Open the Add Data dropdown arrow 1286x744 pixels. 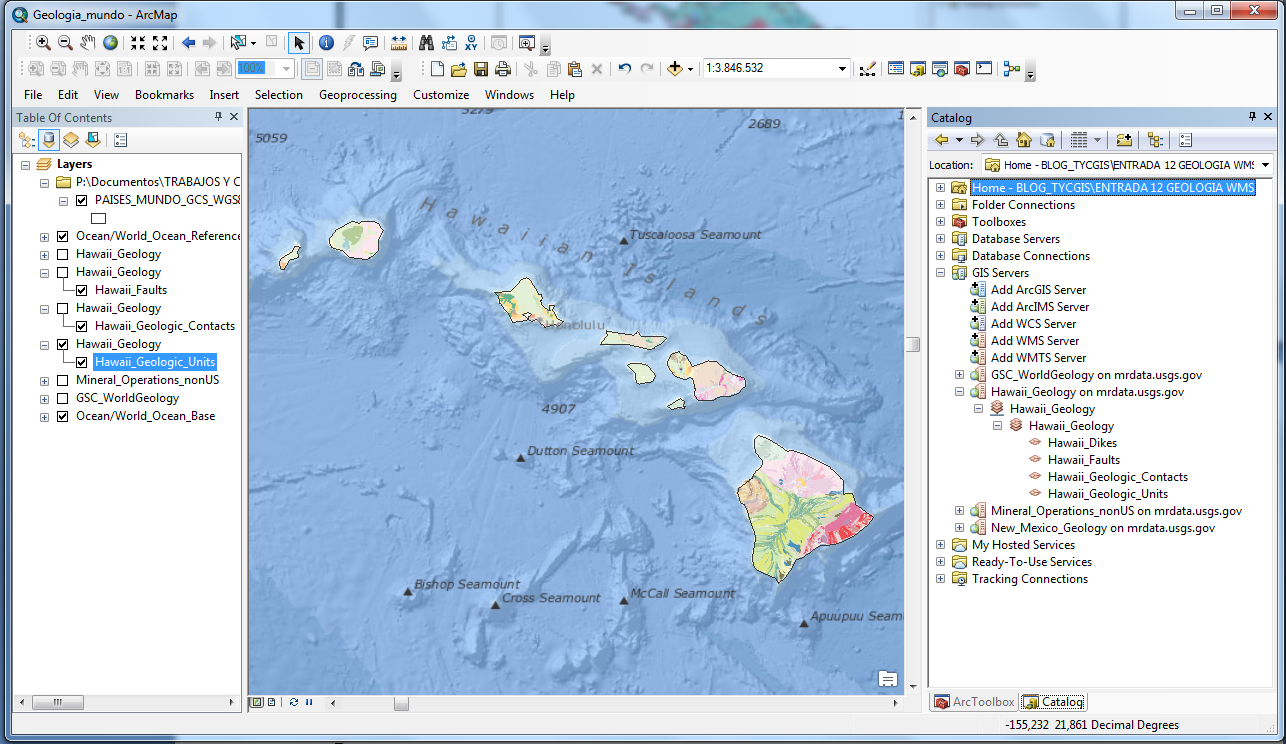pyautogui.click(x=690, y=70)
